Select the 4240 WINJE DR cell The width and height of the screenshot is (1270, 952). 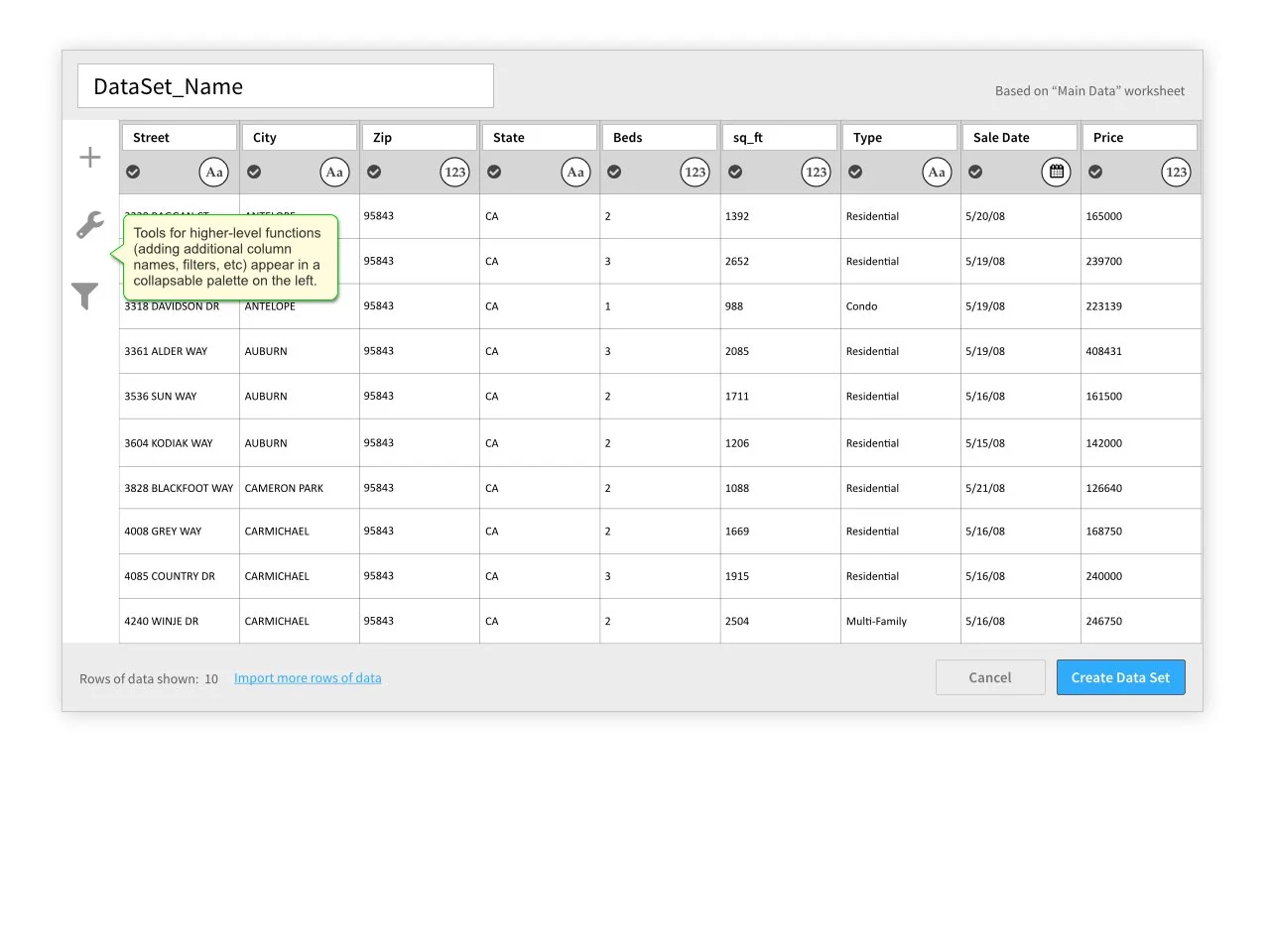(x=180, y=621)
